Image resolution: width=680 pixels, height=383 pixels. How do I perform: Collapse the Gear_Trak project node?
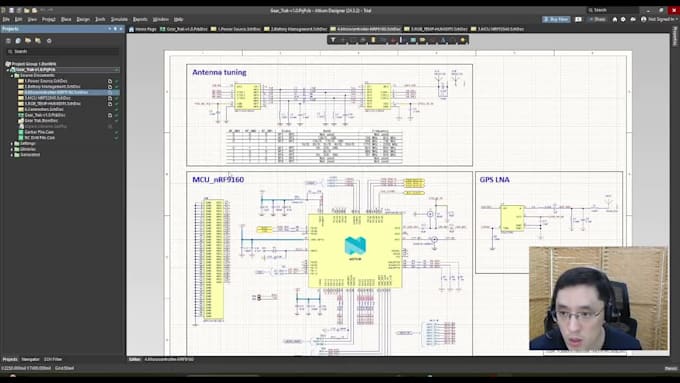coord(8,69)
